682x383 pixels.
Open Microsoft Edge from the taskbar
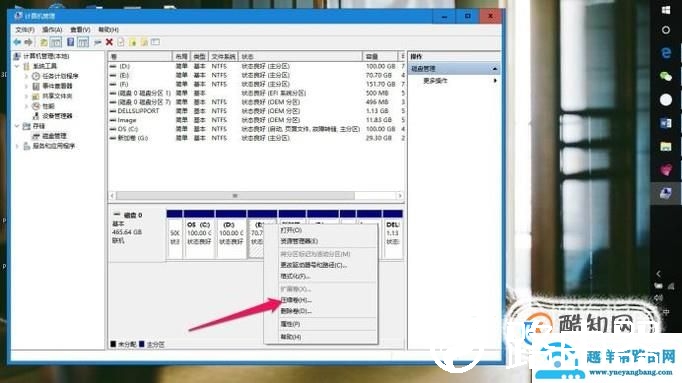click(x=666, y=53)
